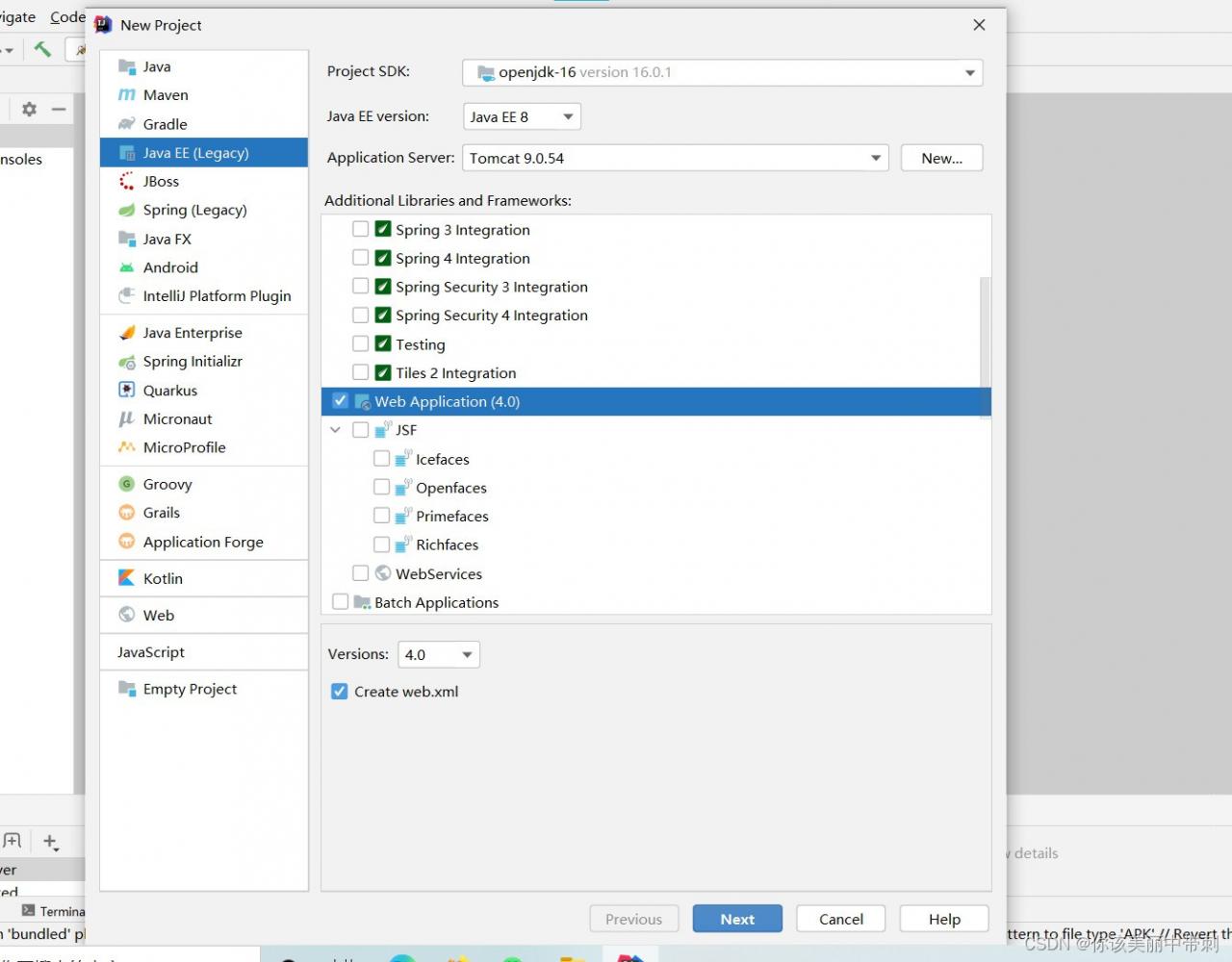Open the Project SDK dropdown
This screenshot has width=1232, height=962.
[x=722, y=72]
